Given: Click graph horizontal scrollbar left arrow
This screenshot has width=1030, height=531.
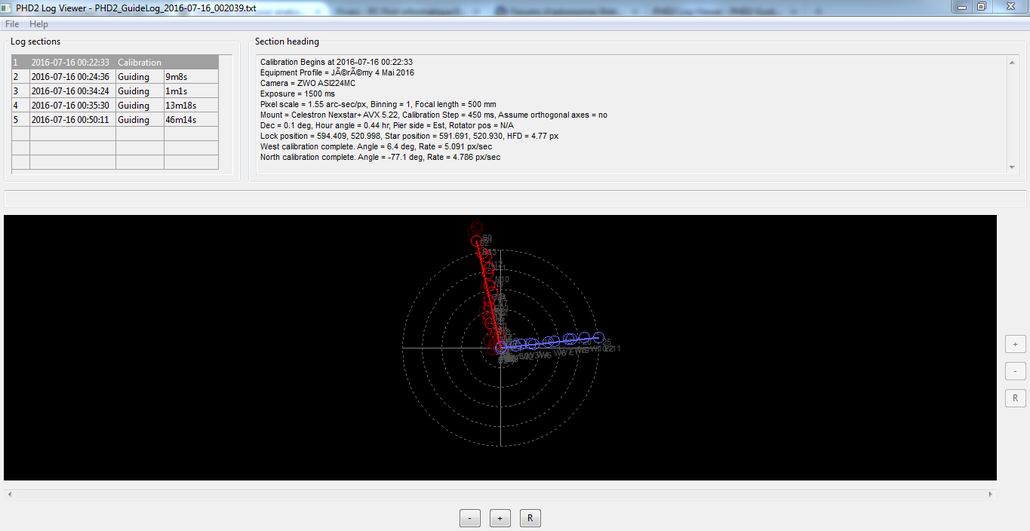Looking at the screenshot, I should tap(9, 494).
